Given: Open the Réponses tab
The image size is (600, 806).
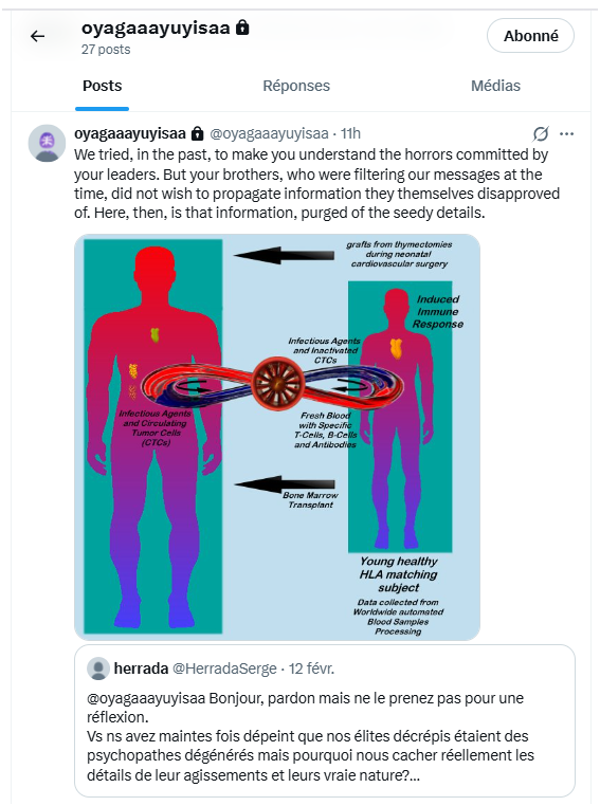Looking at the screenshot, I should click(296, 86).
